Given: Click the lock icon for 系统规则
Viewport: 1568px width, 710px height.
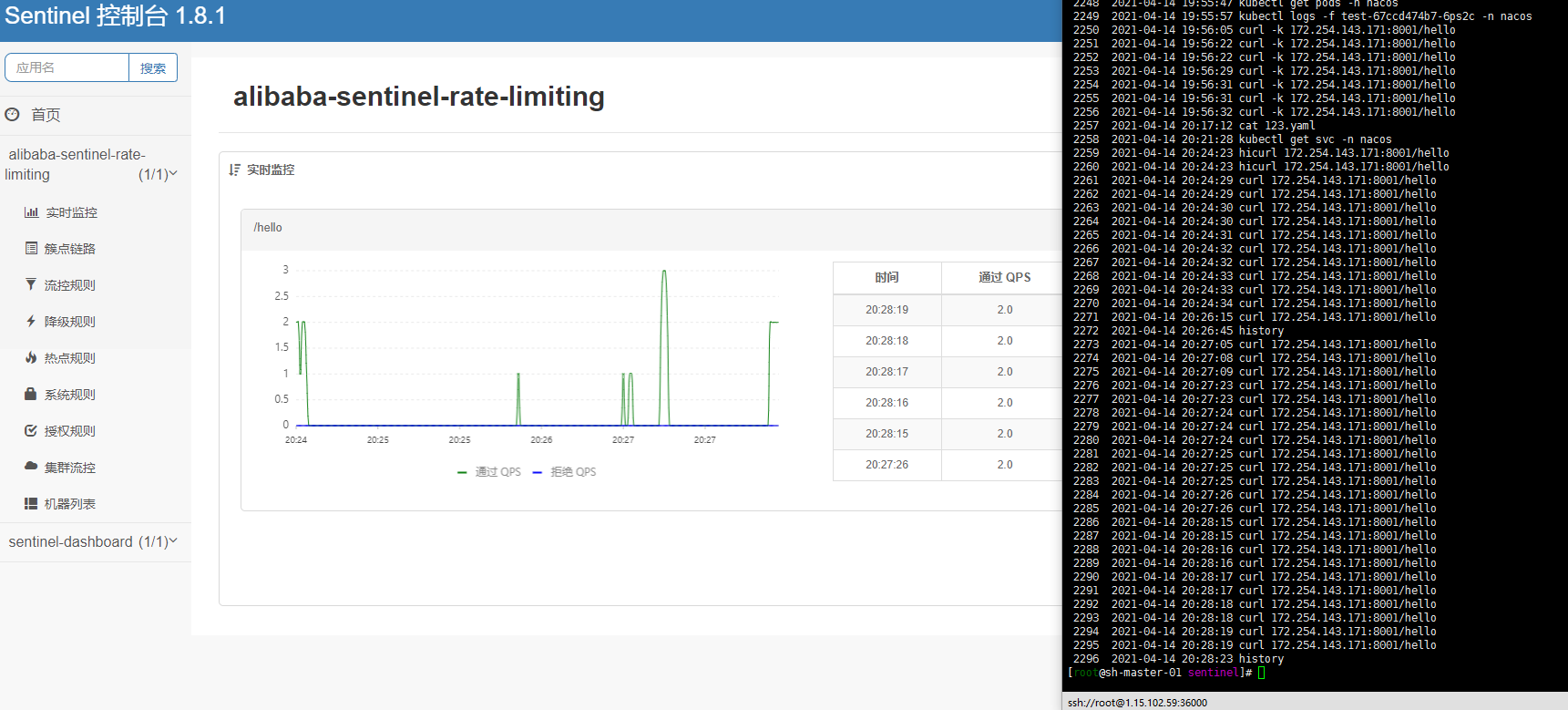Looking at the screenshot, I should pos(31,394).
